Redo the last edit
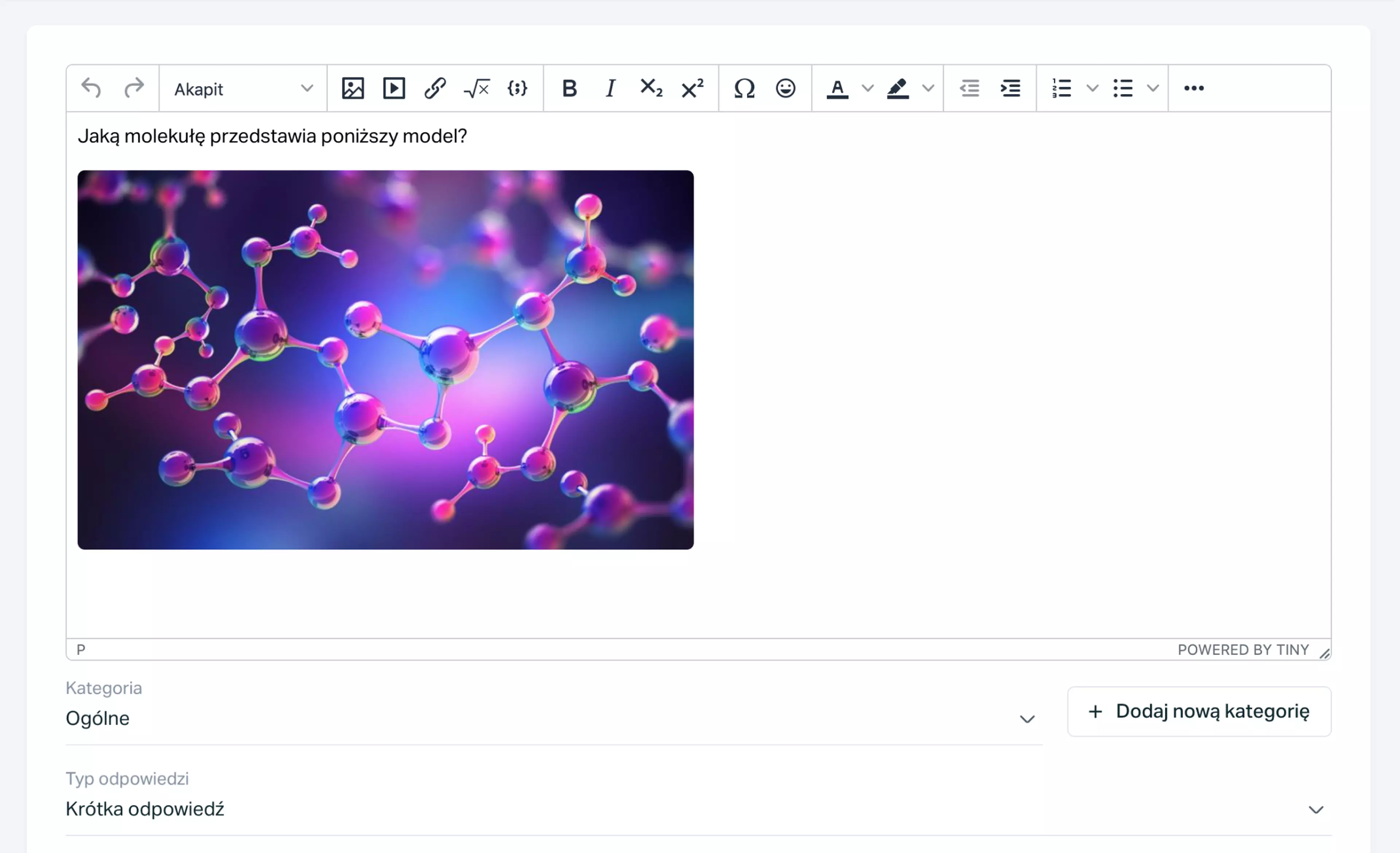This screenshot has width=1400, height=853. coord(133,89)
